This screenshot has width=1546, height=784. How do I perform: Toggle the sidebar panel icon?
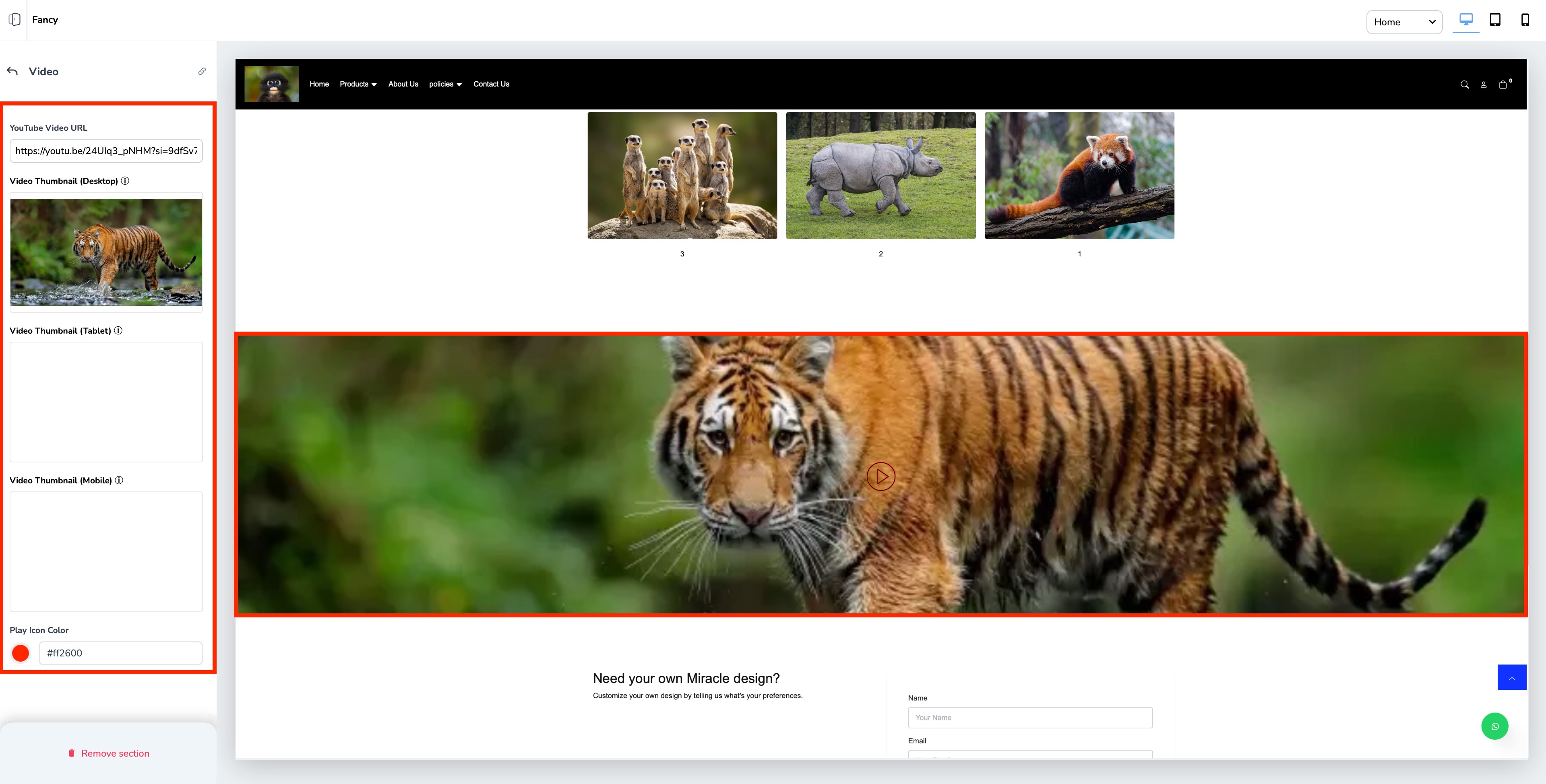(x=14, y=20)
